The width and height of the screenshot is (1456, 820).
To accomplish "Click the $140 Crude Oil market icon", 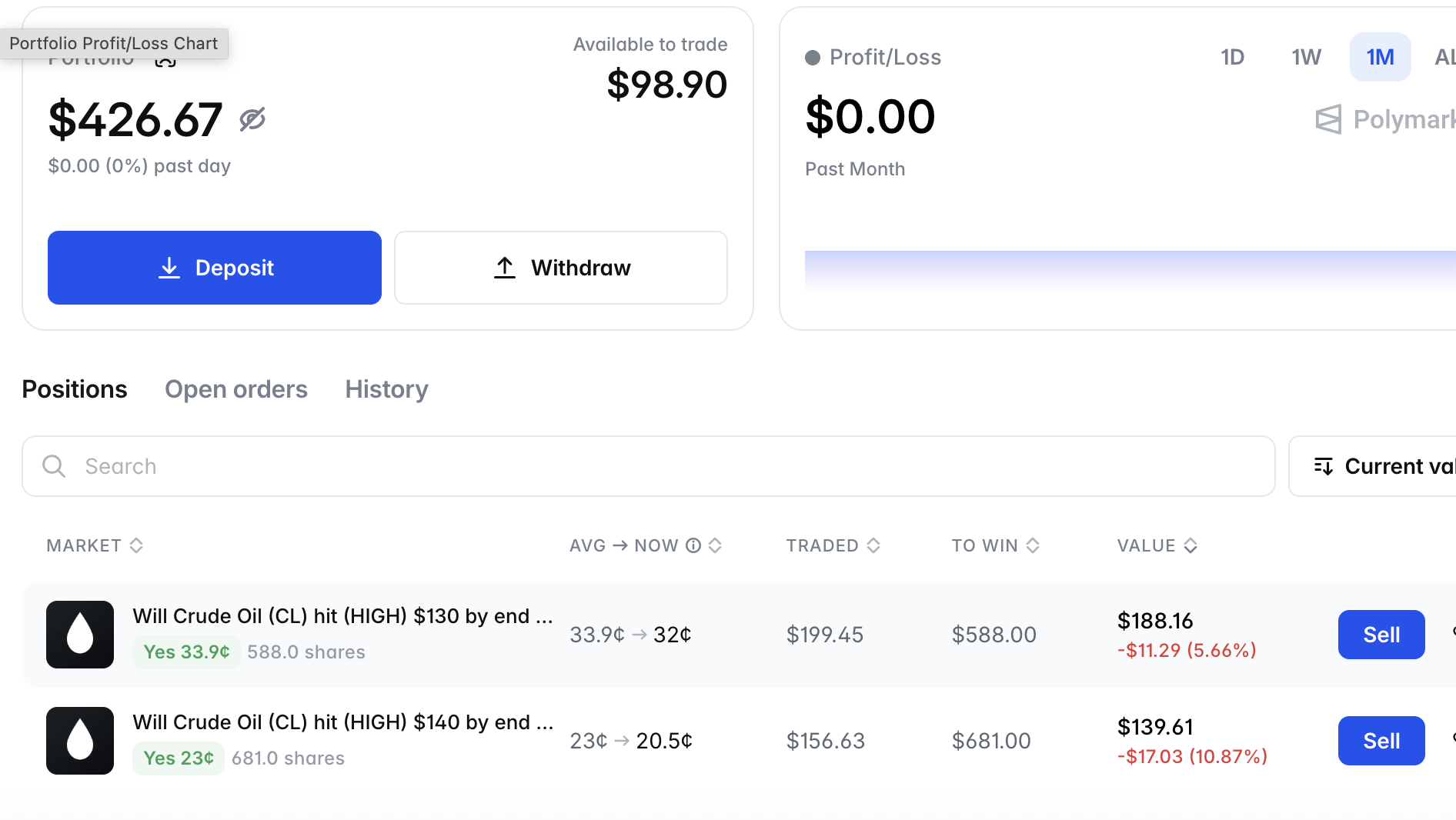I will pos(80,741).
